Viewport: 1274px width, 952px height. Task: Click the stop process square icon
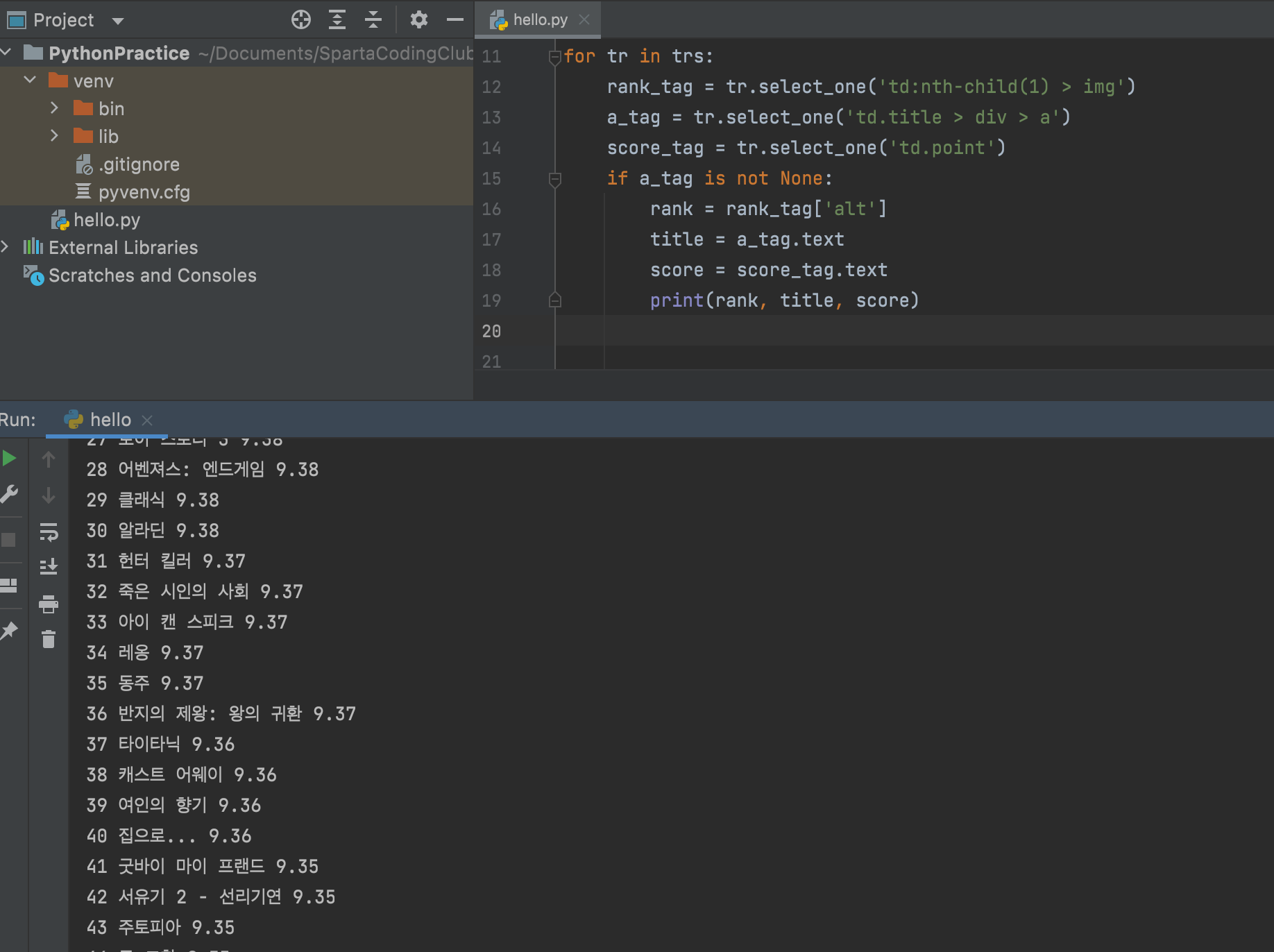[9, 540]
